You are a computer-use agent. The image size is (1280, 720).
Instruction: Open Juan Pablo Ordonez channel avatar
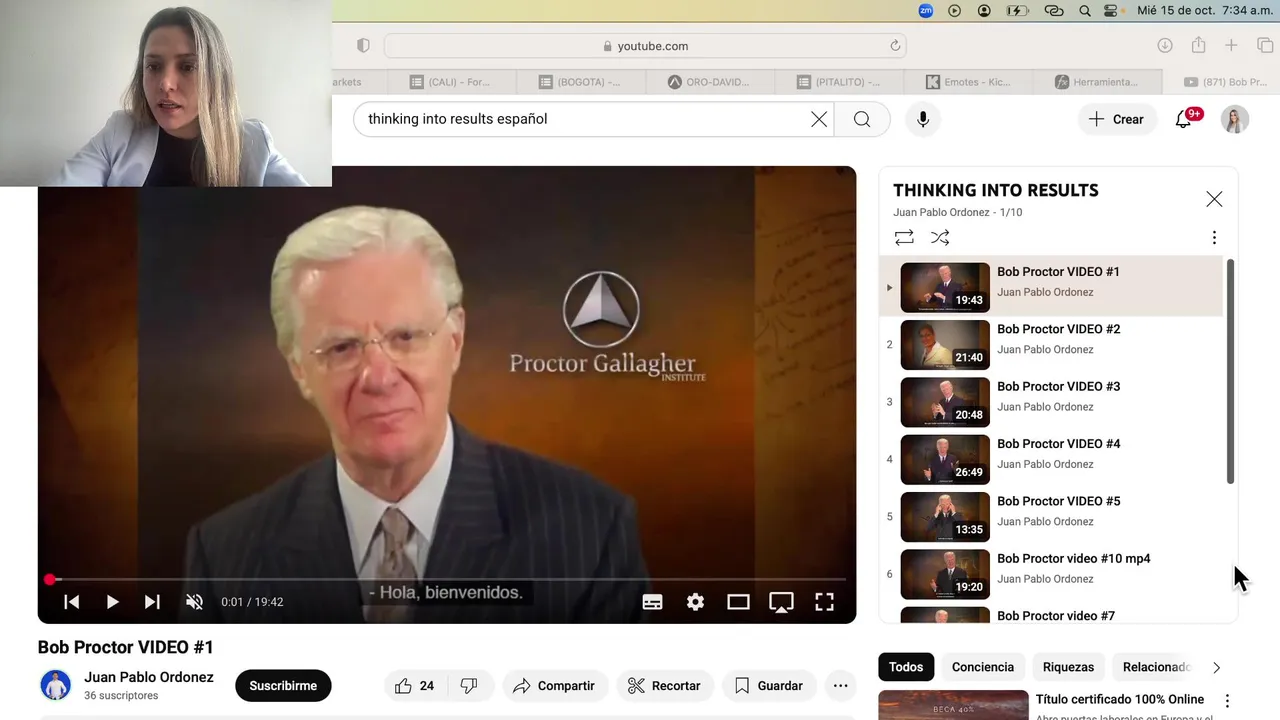click(56, 686)
